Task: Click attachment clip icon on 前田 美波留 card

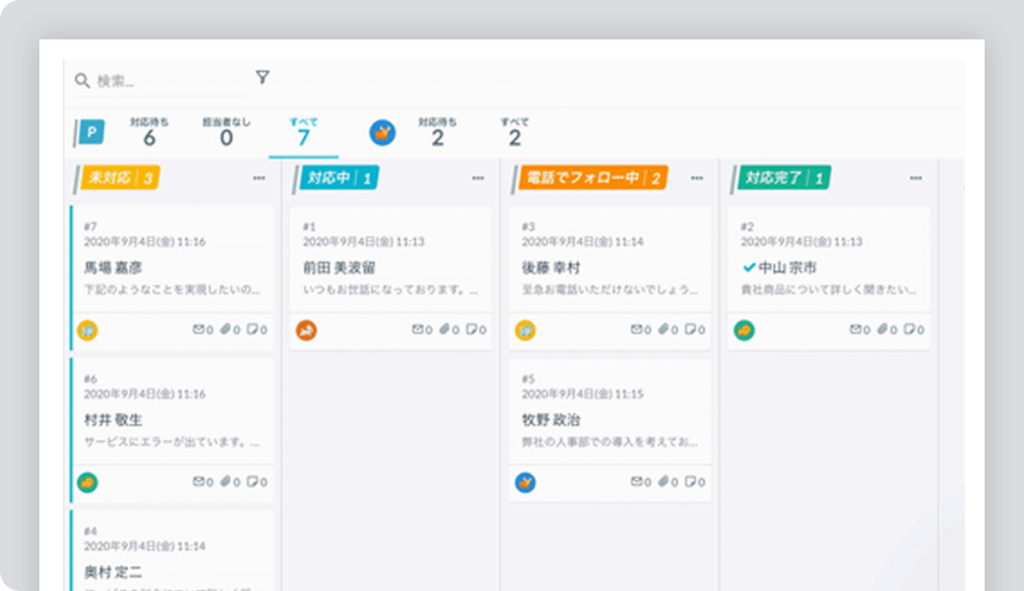Action: [443, 330]
